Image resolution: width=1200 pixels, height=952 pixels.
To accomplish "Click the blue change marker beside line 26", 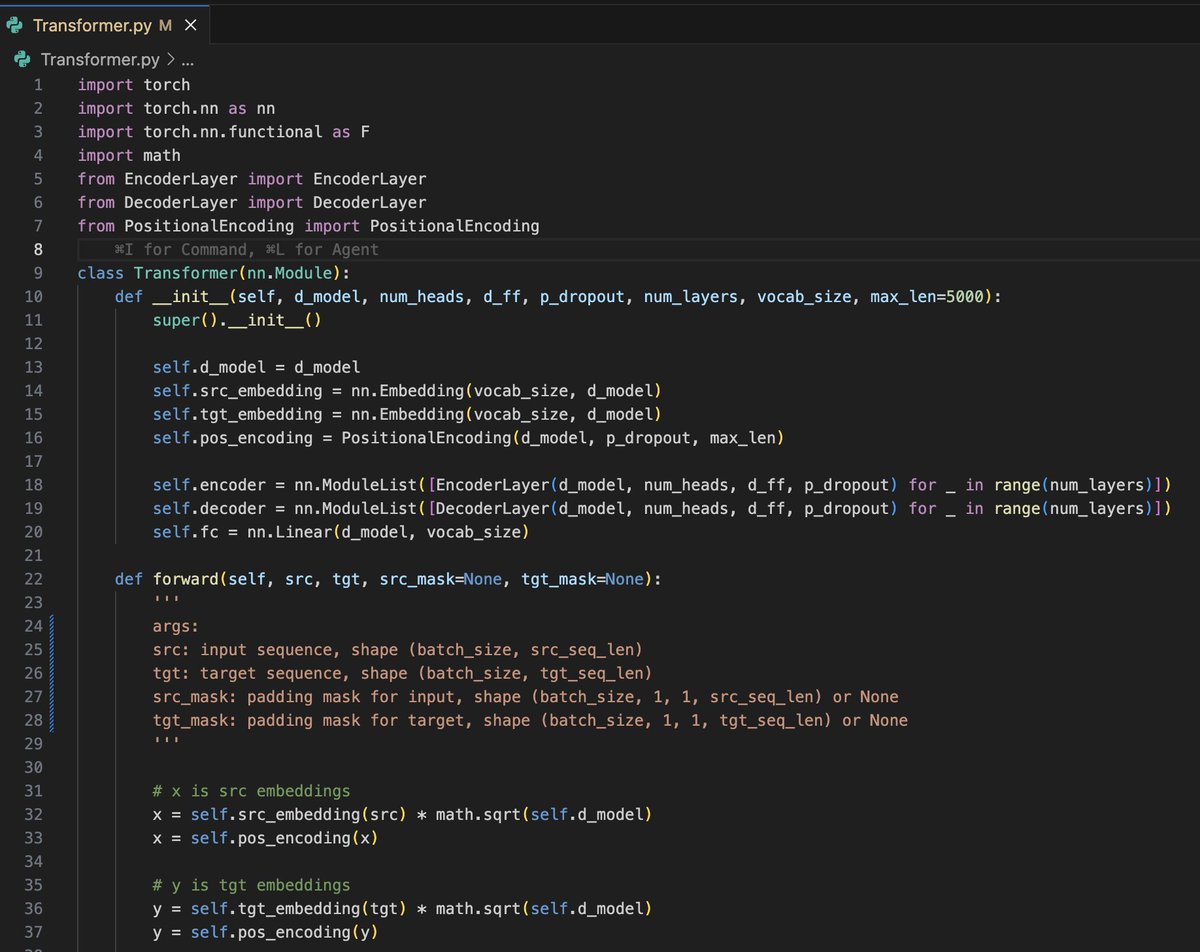I will pos(50,673).
